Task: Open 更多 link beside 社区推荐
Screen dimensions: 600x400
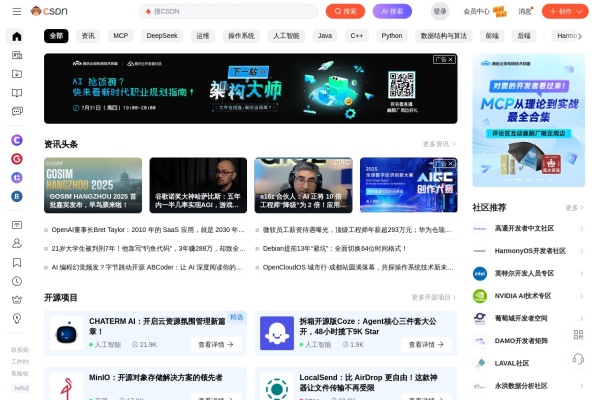Action: (574, 208)
